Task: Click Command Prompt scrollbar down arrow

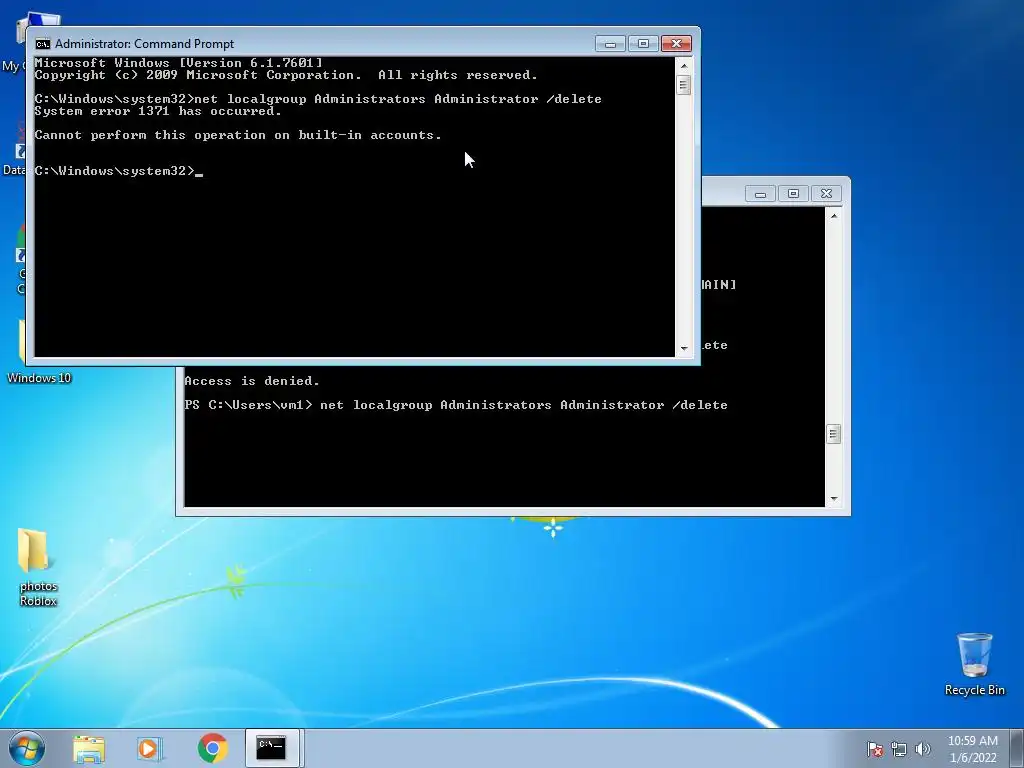Action: (x=684, y=349)
